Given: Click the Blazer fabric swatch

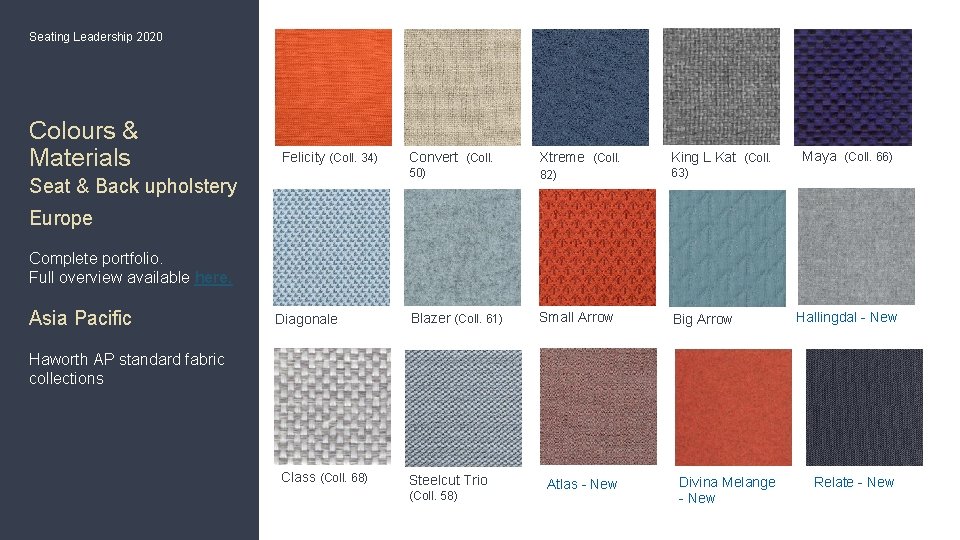Looking at the screenshot, I should tap(462, 247).
